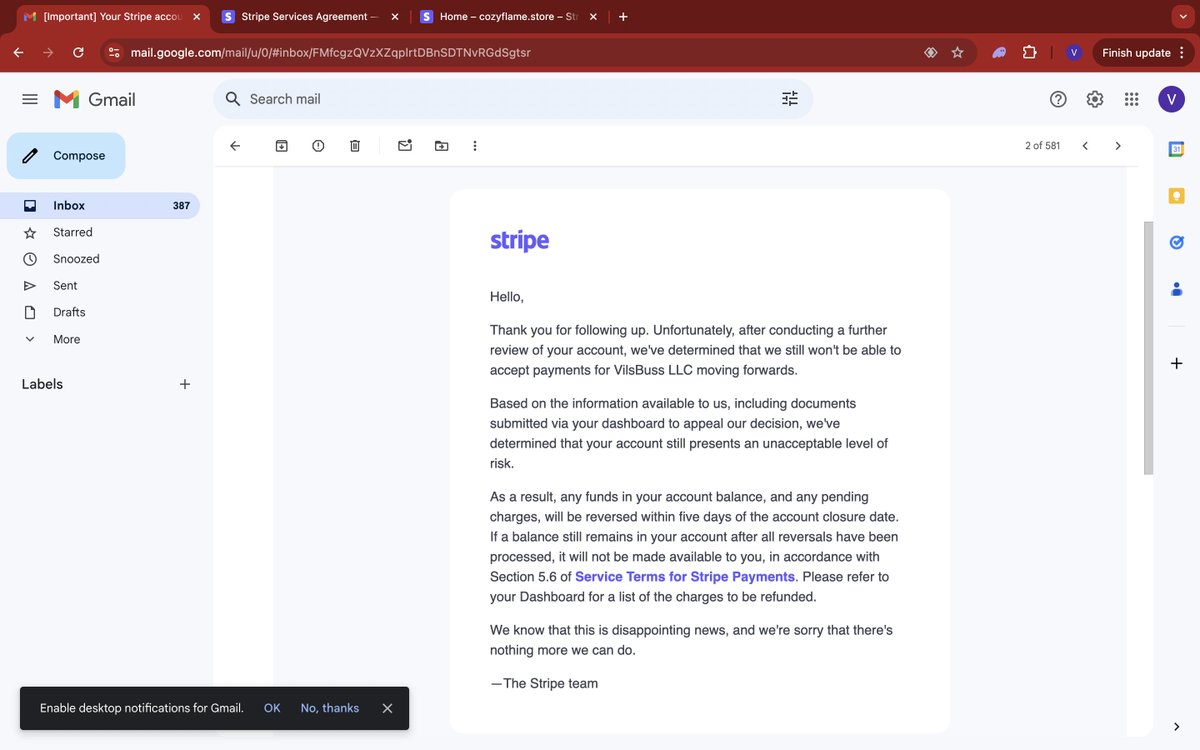
Task: Open the Google apps grid
Action: pos(1132,99)
